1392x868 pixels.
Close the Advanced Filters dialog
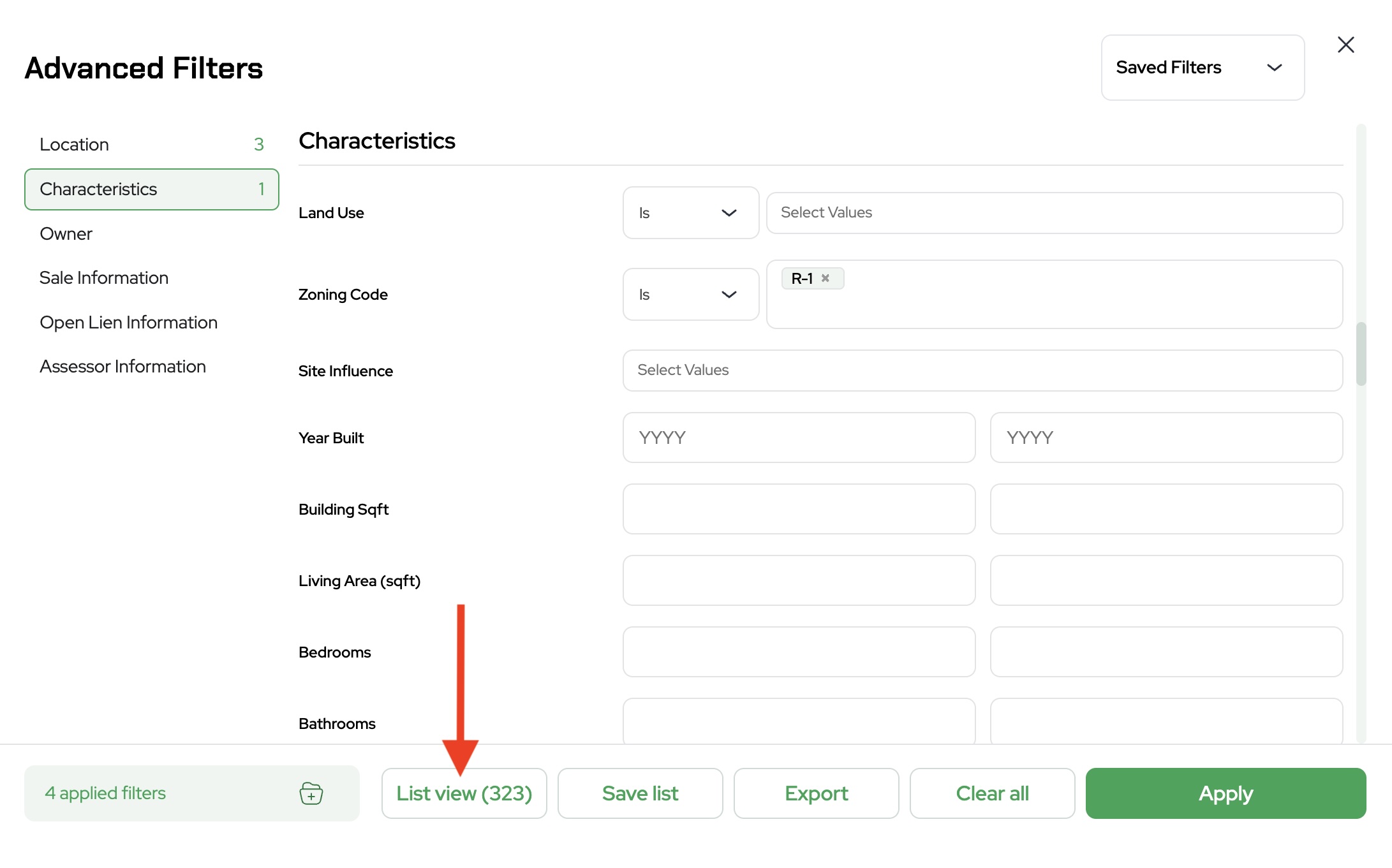tap(1345, 45)
